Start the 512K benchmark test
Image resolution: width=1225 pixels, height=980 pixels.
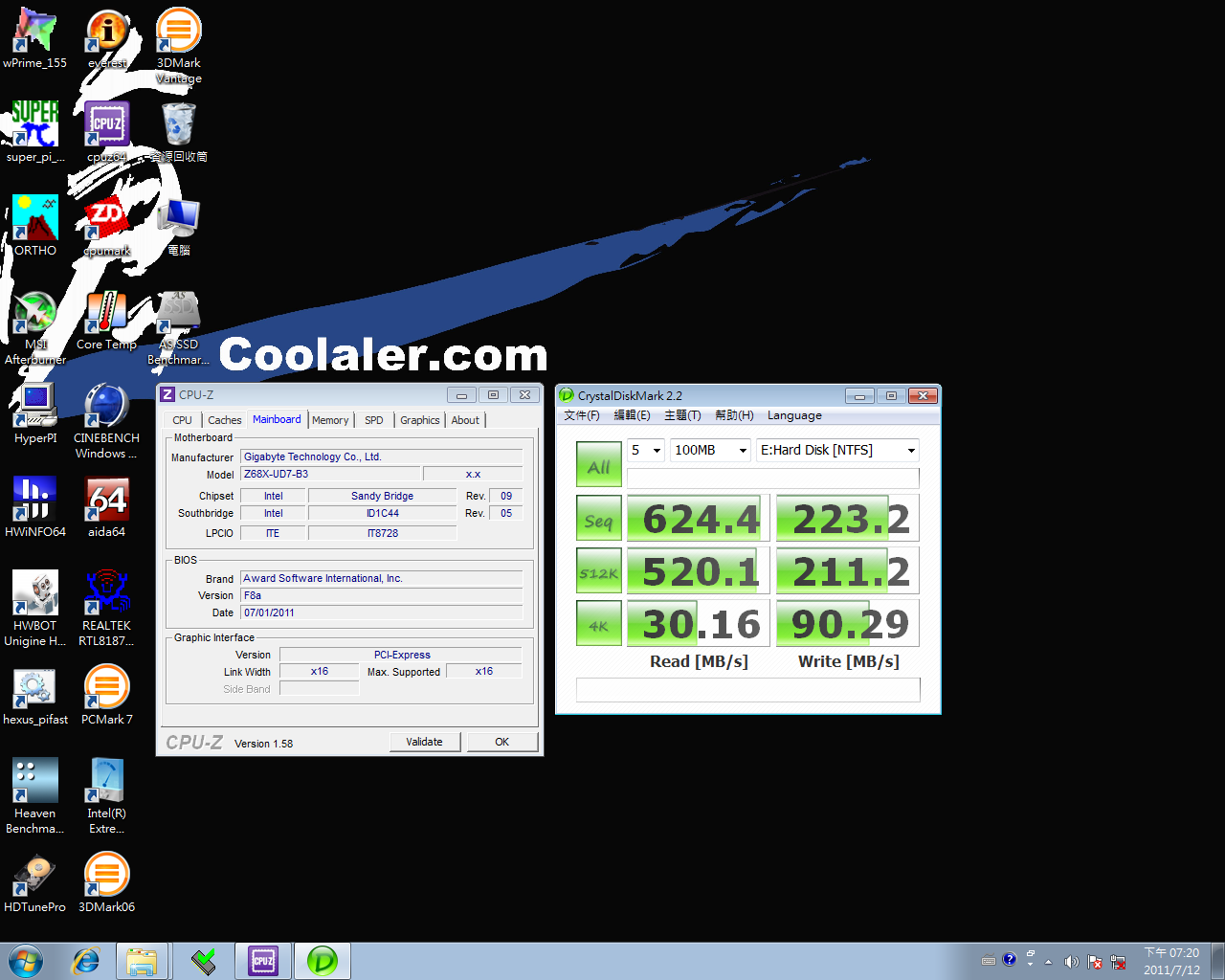pos(599,571)
